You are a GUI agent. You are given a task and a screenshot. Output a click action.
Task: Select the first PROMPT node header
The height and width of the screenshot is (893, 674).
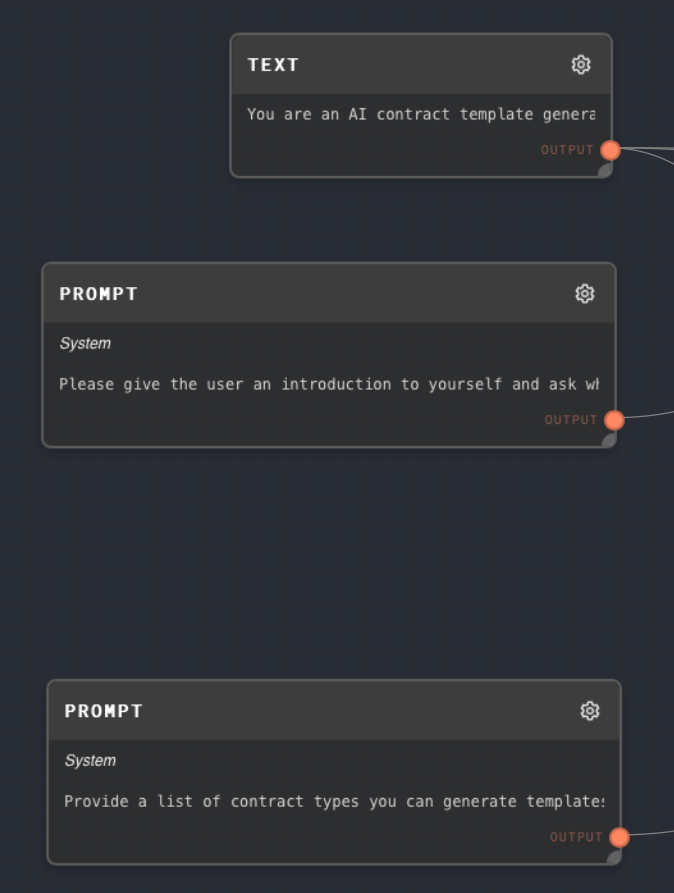pyautogui.click(x=300, y=293)
